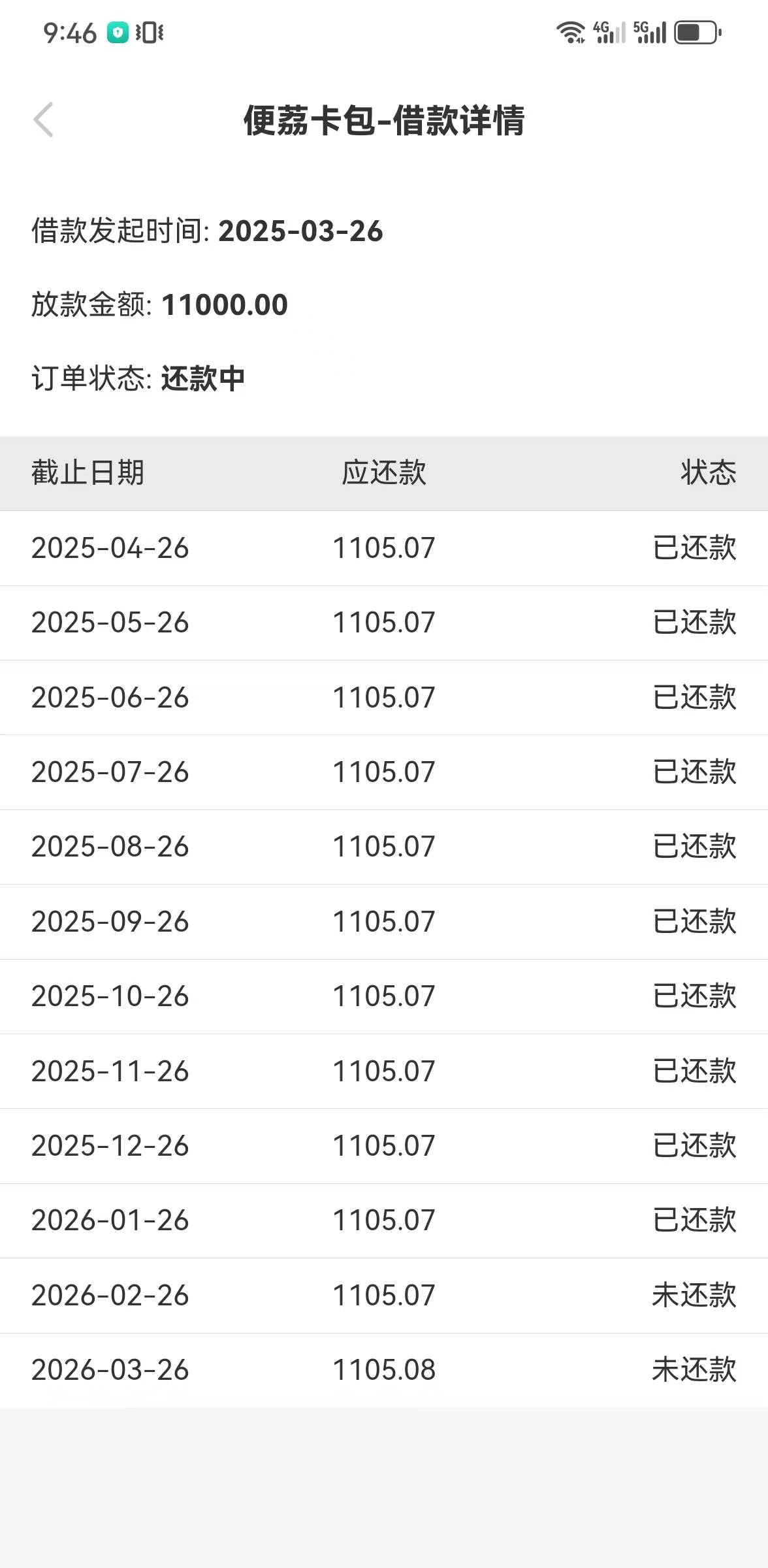Tap the 11000.00 loan amount
768x1568 pixels.
click(225, 305)
